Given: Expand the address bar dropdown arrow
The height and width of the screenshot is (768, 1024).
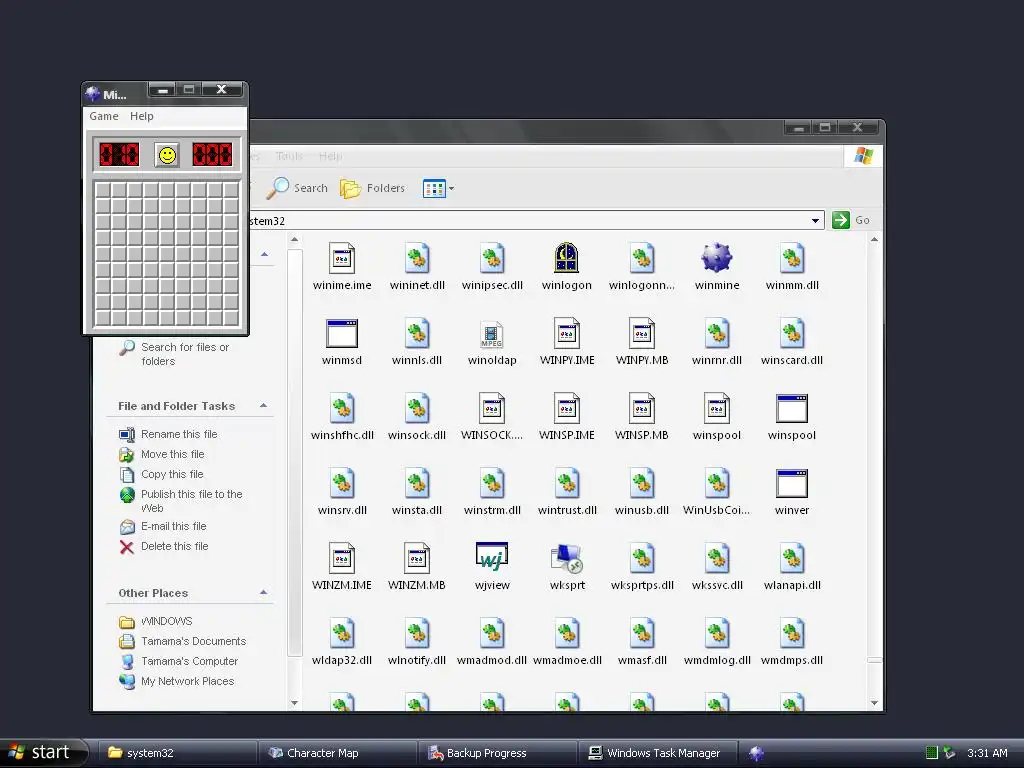Looking at the screenshot, I should pyautogui.click(x=815, y=221).
